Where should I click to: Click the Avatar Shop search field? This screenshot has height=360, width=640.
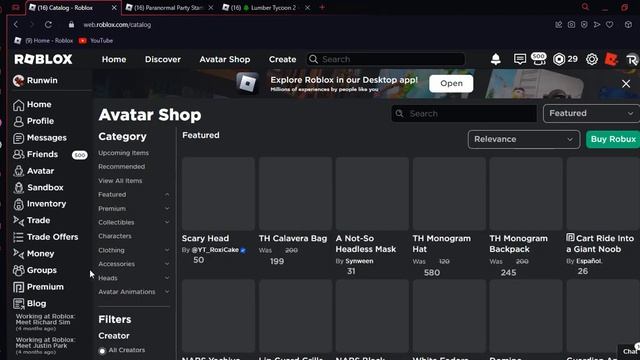(x=464, y=114)
